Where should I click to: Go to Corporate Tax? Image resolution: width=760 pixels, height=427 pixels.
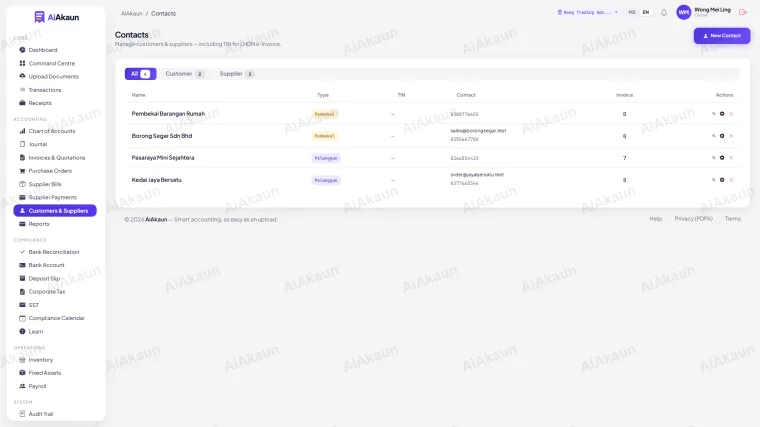47,292
